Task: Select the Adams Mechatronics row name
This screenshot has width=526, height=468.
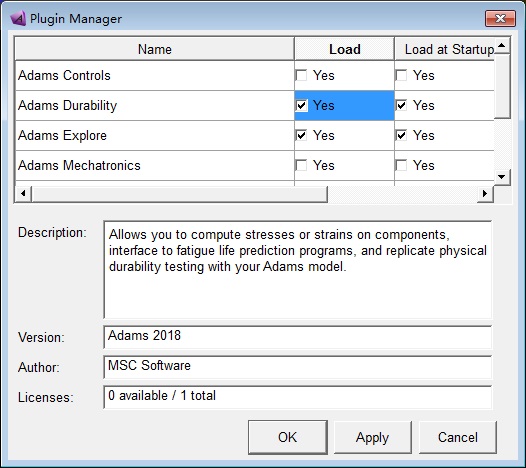Action: click(79, 165)
